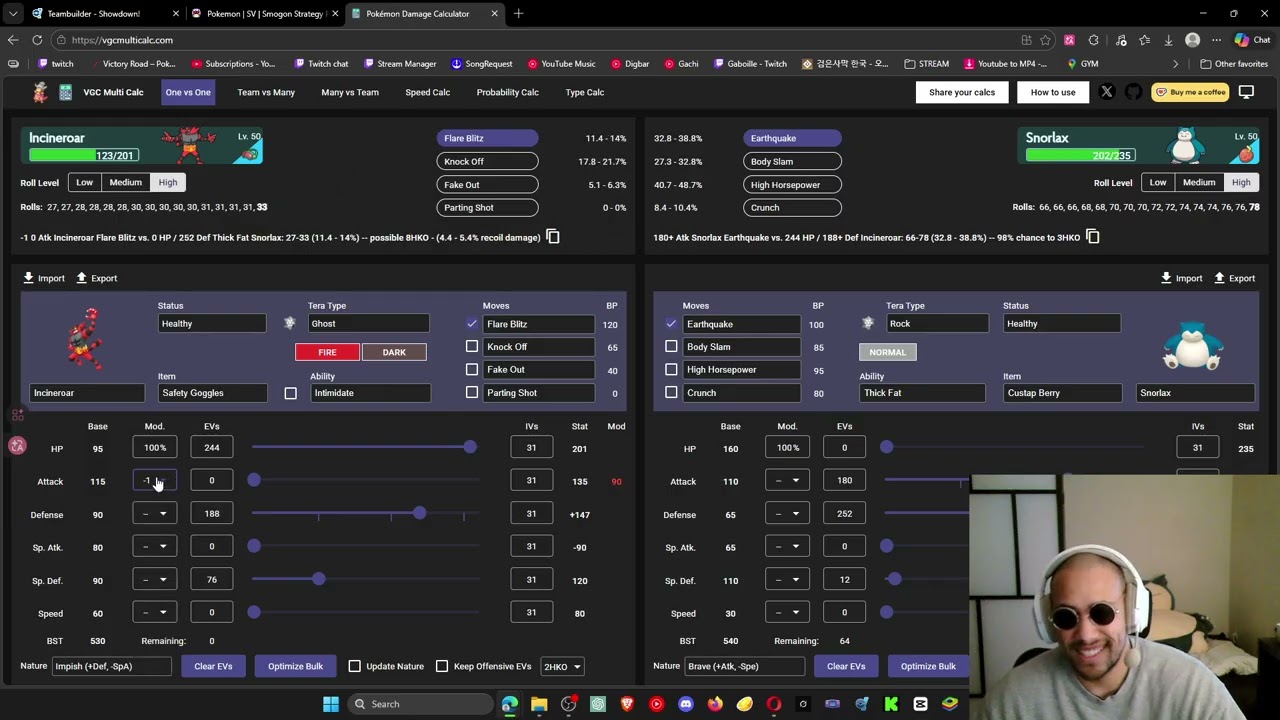Image resolution: width=1280 pixels, height=720 pixels.
Task: Click the Incineroar sprite in the left panel
Action: click(86, 338)
